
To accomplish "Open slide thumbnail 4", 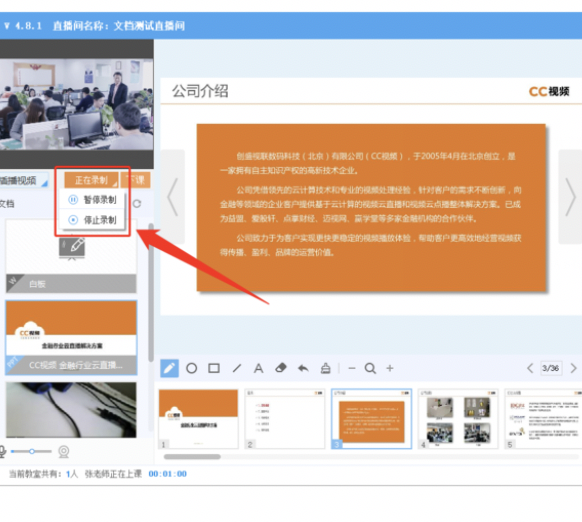I will pyautogui.click(x=458, y=419).
